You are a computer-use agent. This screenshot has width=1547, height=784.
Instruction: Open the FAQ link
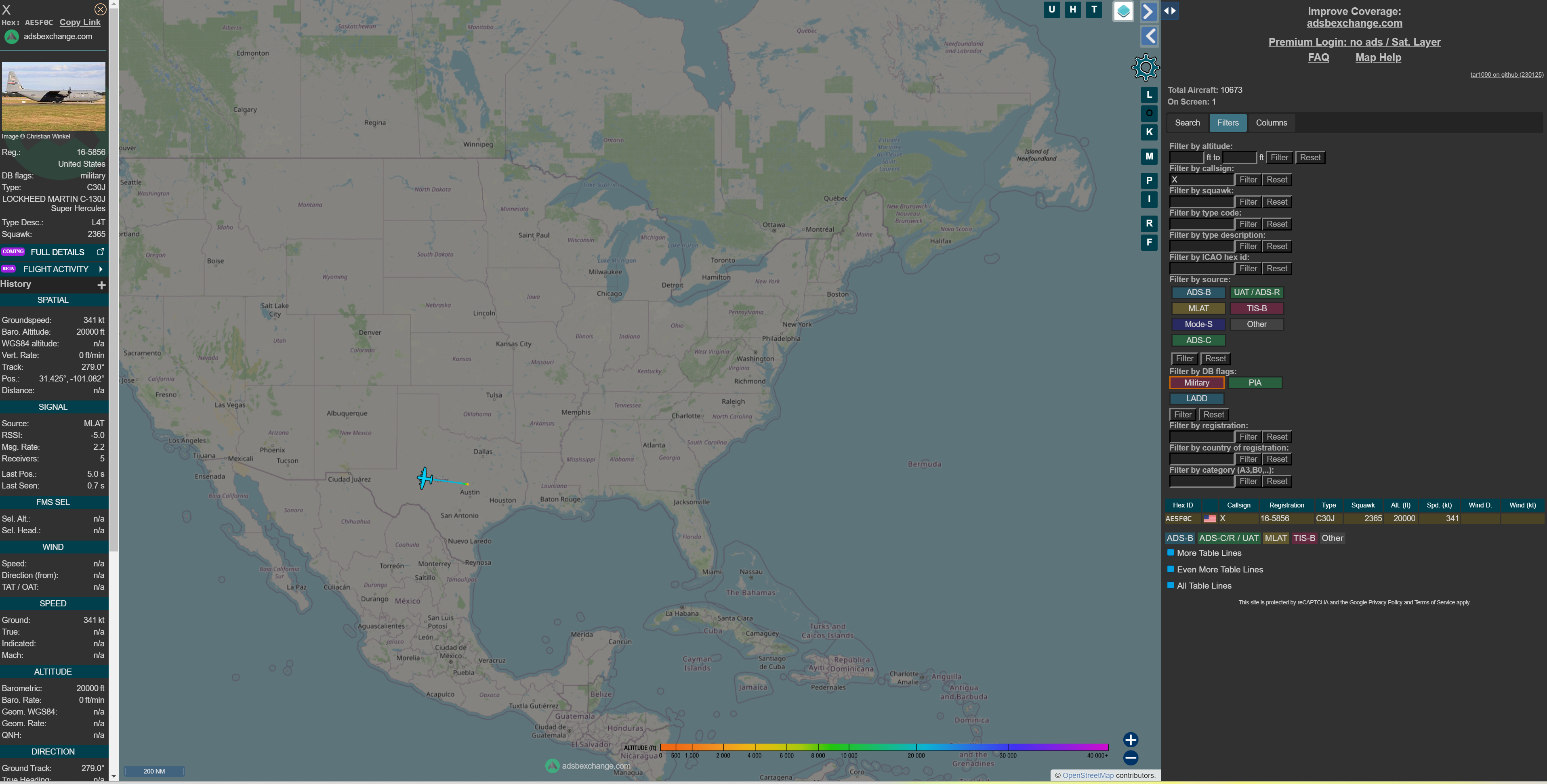(1318, 58)
